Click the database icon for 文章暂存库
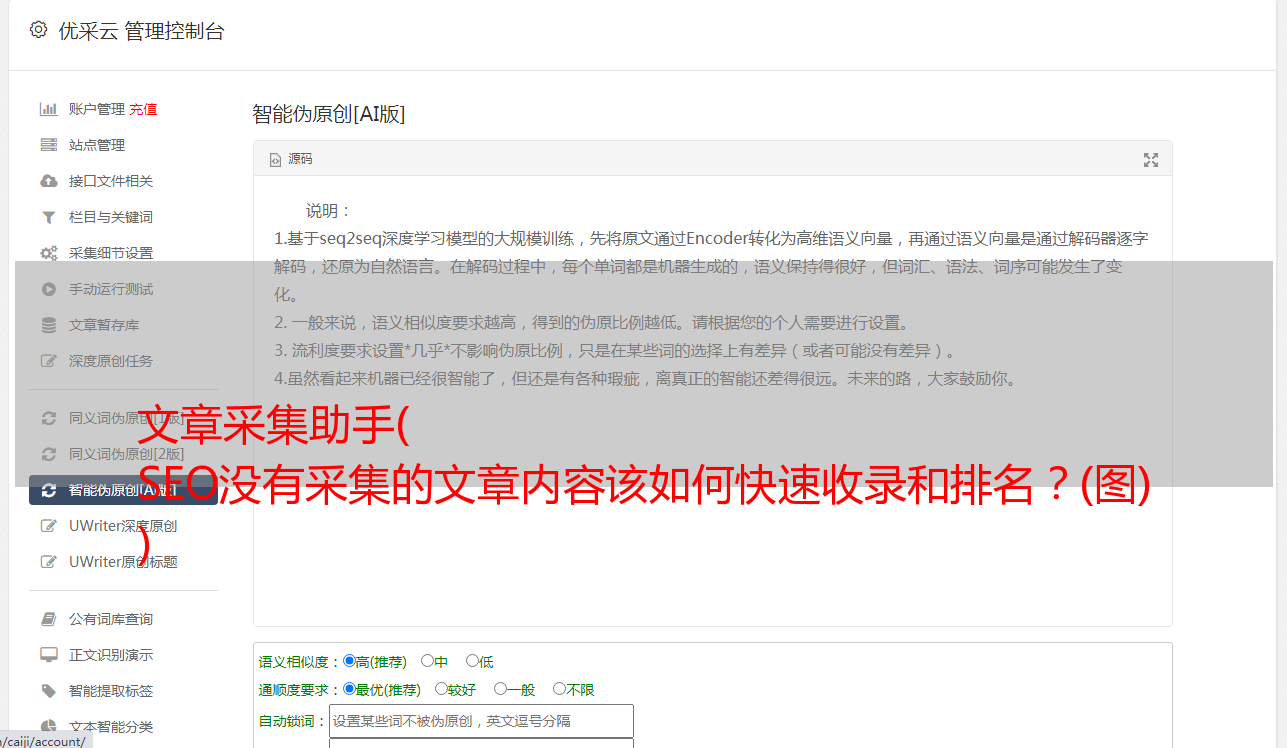The image size is (1287, 748). [48, 325]
